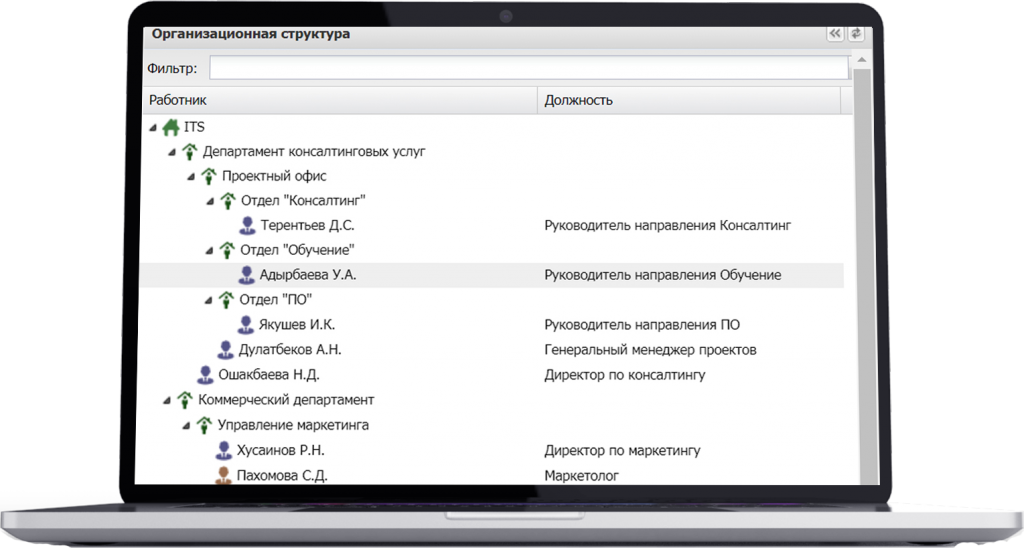Sort by the Работник column header

tap(340, 101)
